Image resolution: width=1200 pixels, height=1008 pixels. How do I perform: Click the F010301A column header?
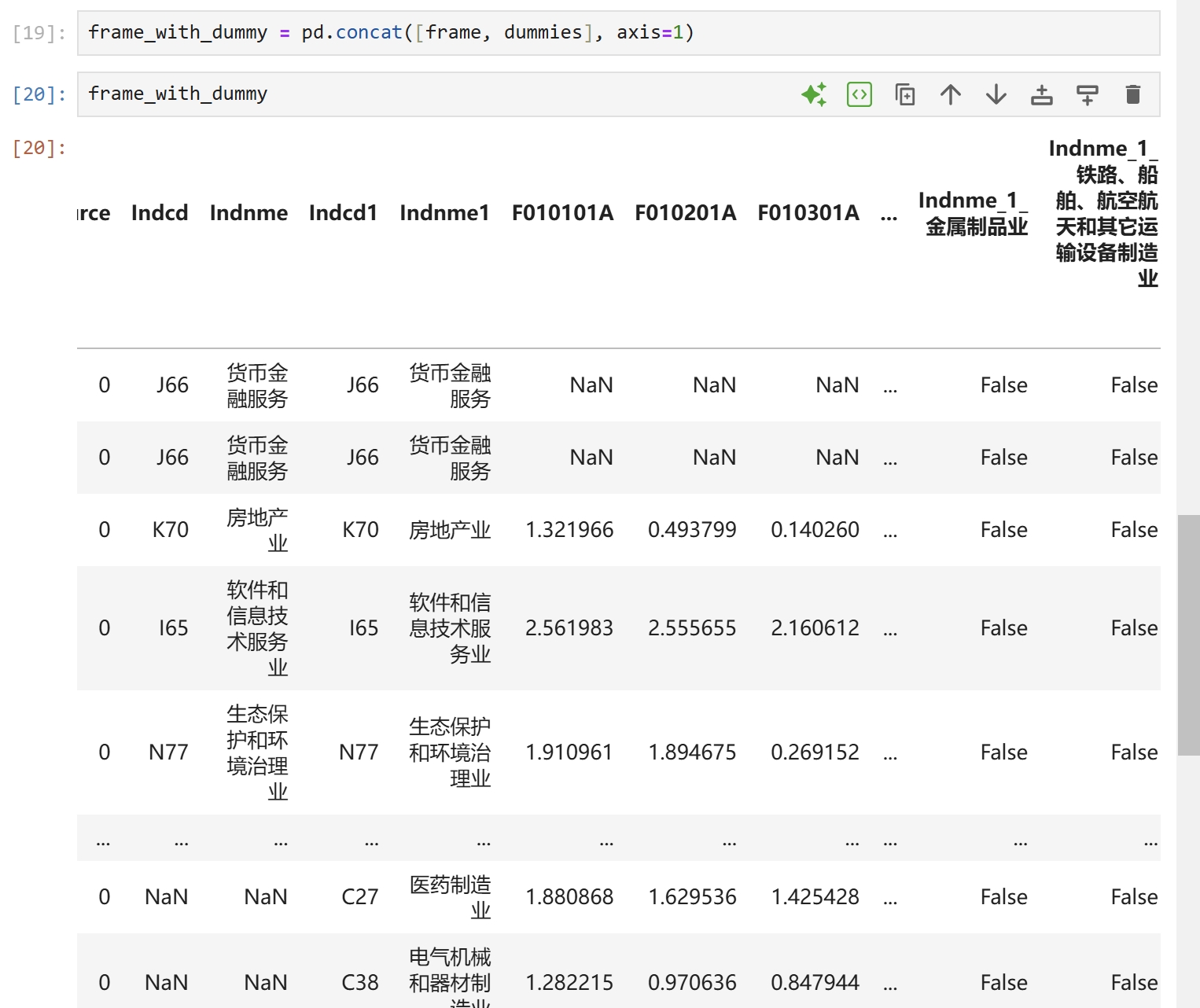tap(808, 213)
